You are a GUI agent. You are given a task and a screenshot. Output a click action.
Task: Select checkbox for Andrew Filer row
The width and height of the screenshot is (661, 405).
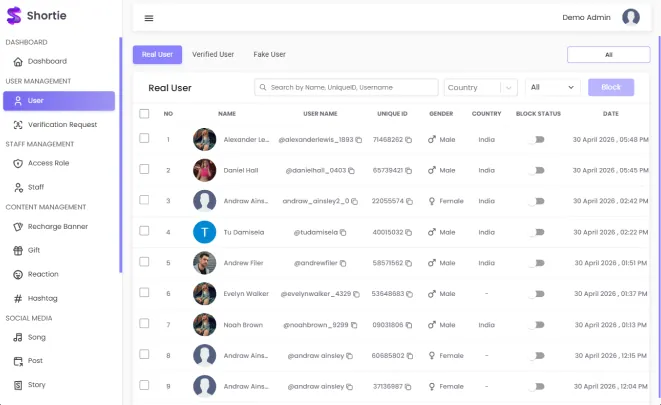(x=144, y=262)
